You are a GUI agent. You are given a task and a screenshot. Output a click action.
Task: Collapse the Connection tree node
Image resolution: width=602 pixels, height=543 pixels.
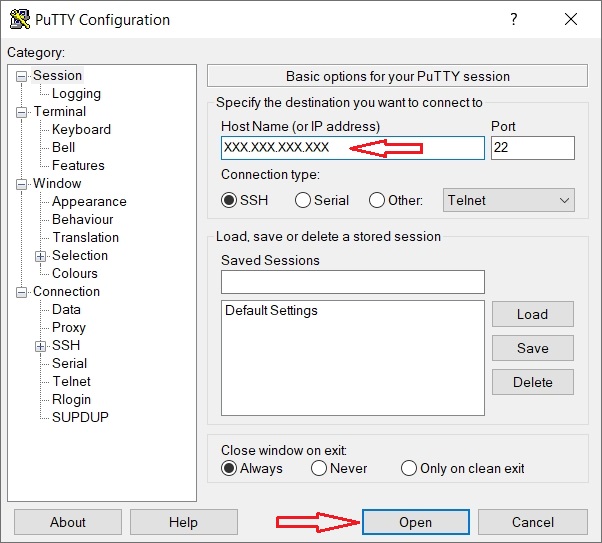22,292
